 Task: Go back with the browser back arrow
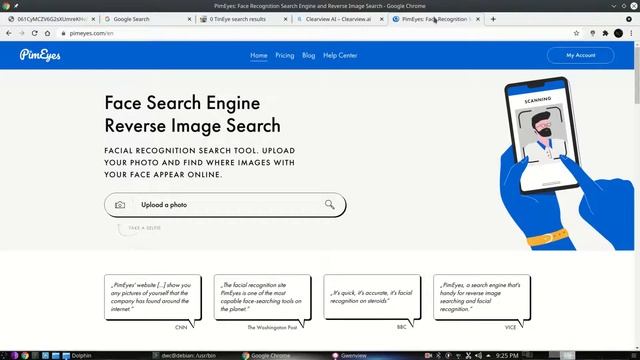(x=9, y=33)
